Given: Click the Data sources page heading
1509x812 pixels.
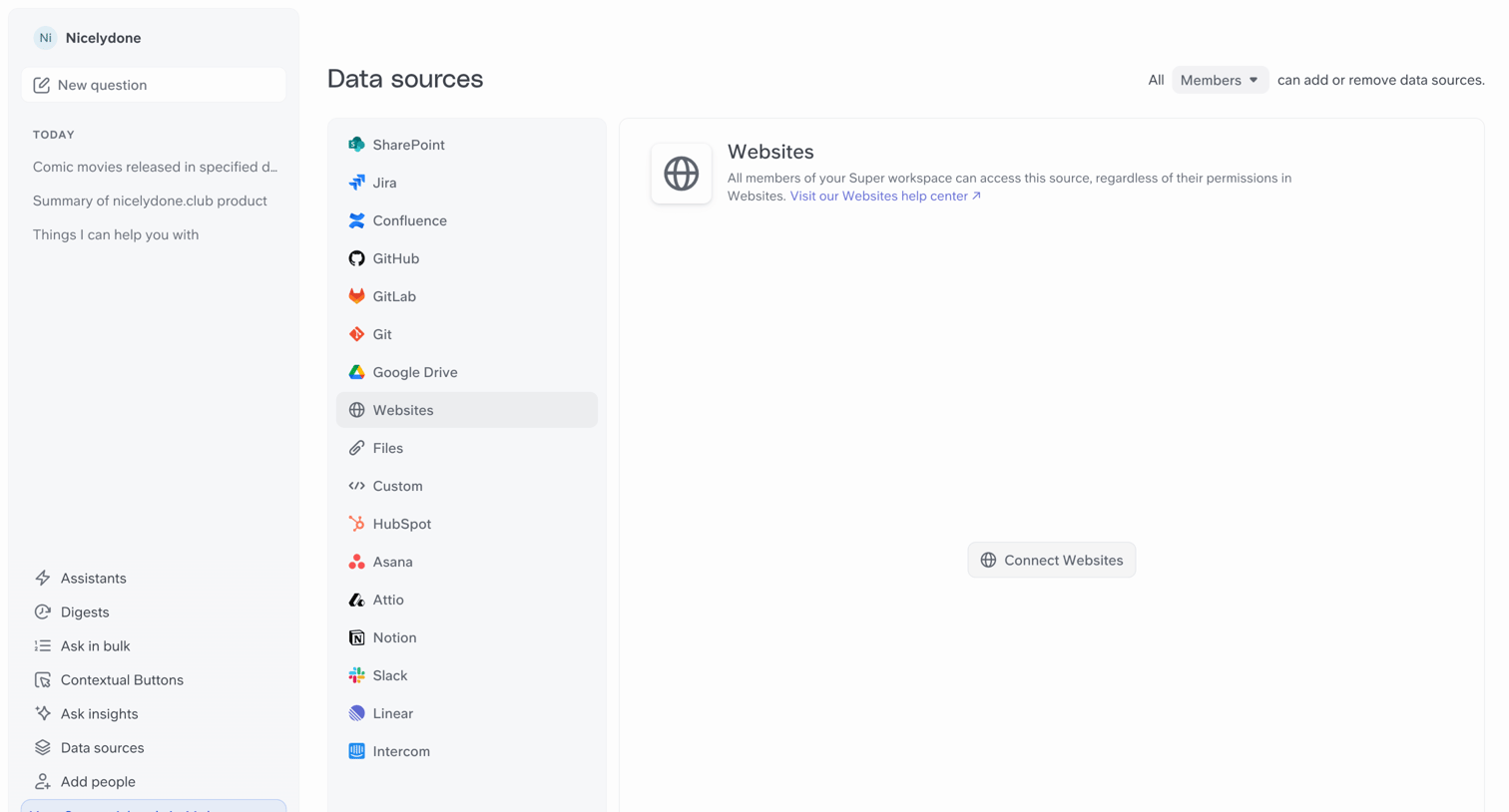Looking at the screenshot, I should coord(405,79).
